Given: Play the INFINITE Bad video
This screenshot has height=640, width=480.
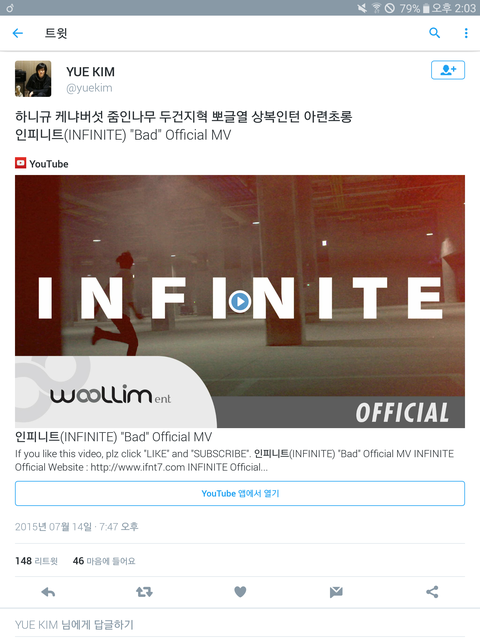Looking at the screenshot, I should pyautogui.click(x=240, y=301).
